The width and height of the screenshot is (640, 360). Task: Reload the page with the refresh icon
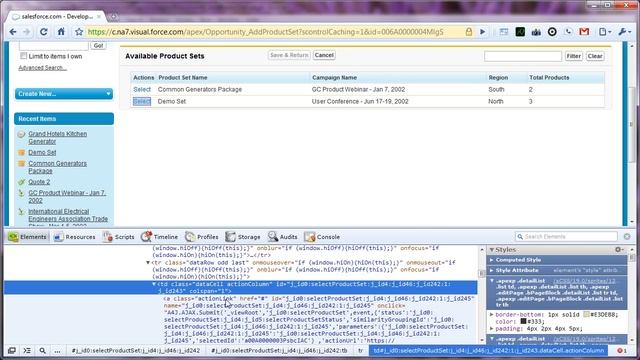click(44, 32)
